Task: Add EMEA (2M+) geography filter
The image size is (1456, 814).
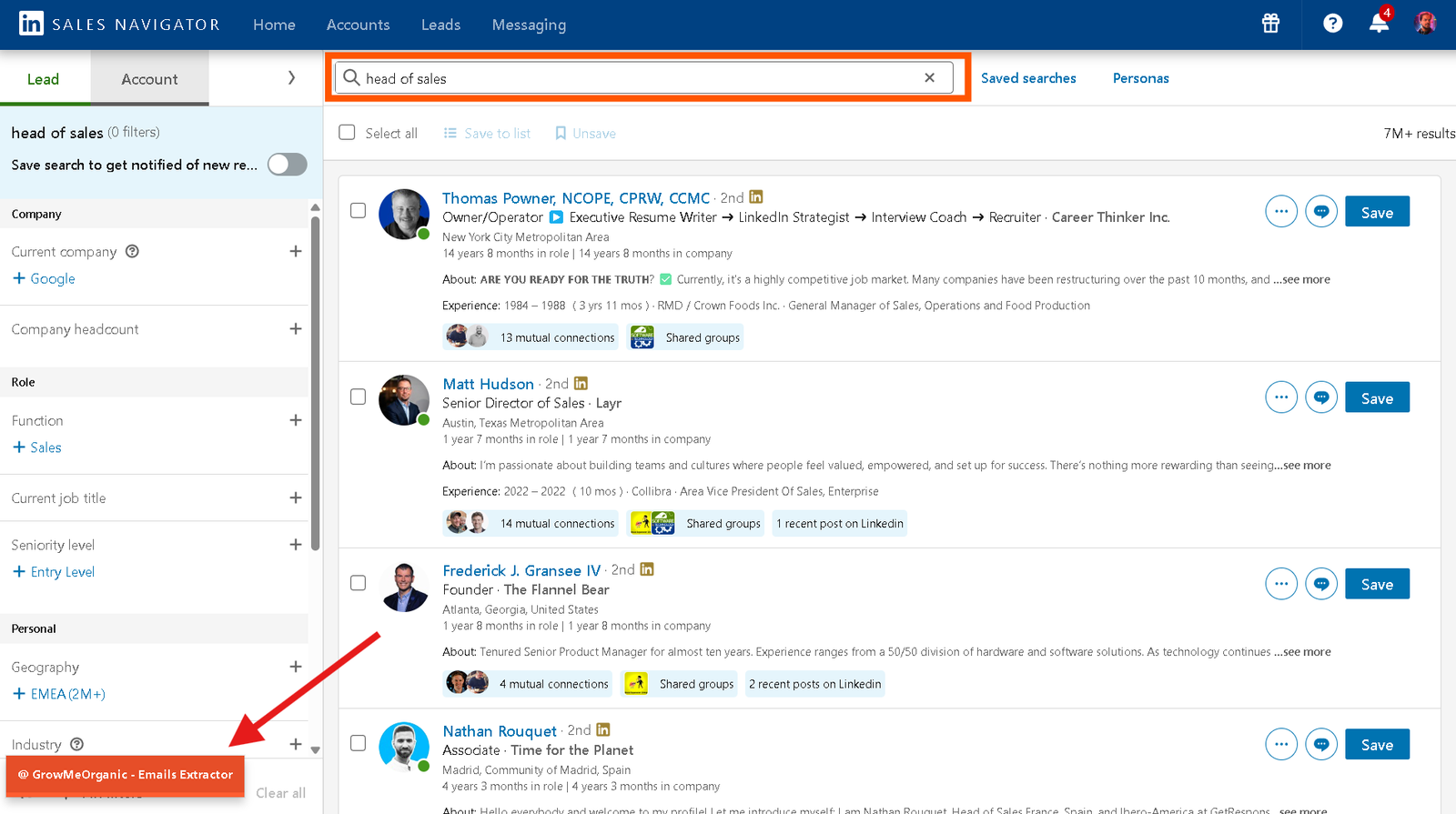Action: tap(59, 694)
